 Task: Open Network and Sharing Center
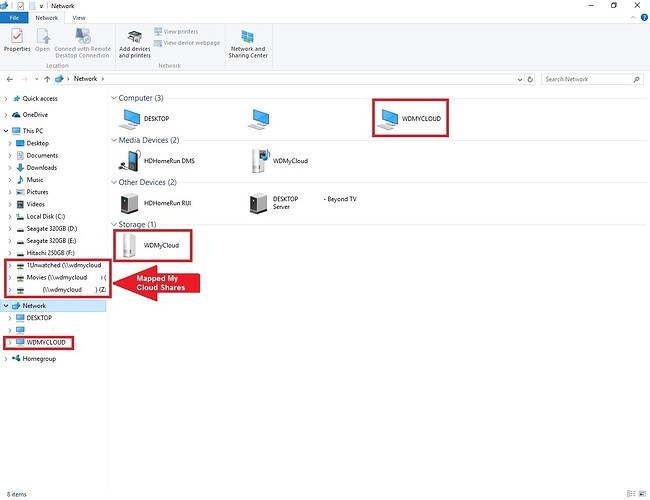248,44
